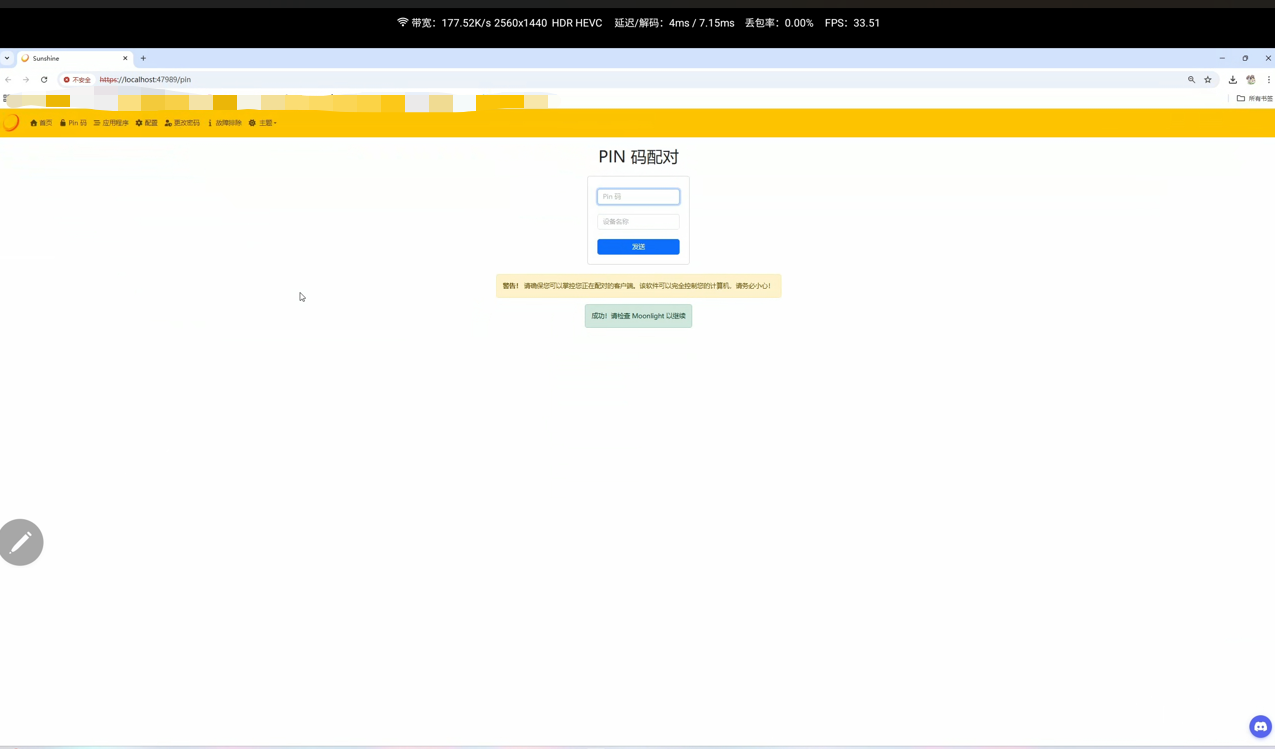Click the '不安全' security warning badge
This screenshot has height=749, width=1275.
(x=77, y=80)
